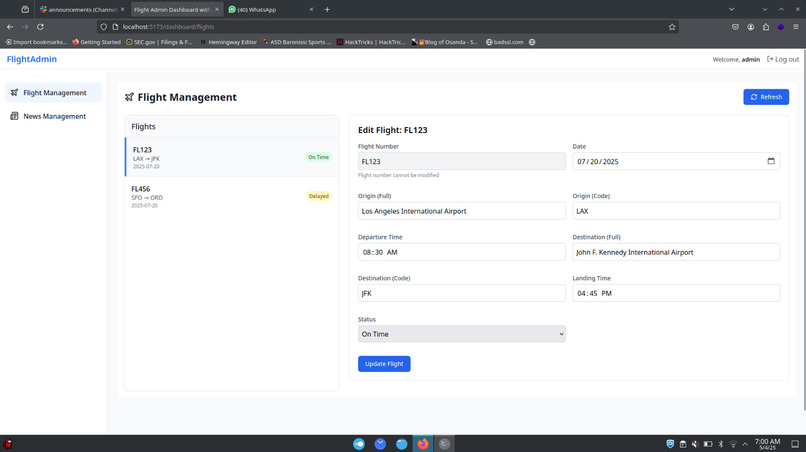Open the Firefox account icon
This screenshot has width=806, height=452.
750,27
